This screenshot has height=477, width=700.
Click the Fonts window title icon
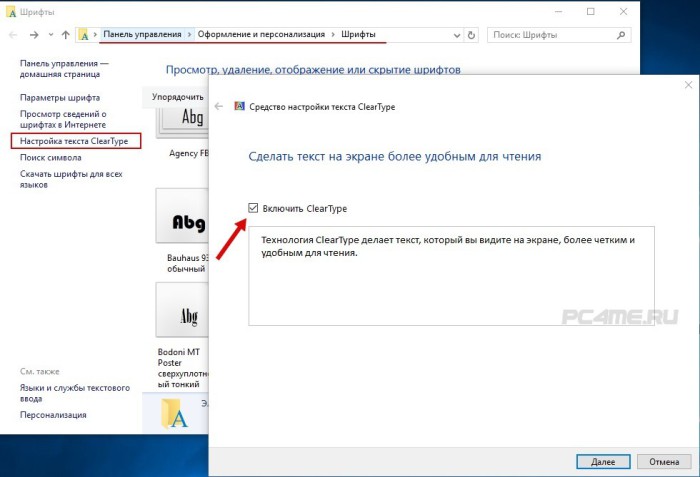pos(12,12)
